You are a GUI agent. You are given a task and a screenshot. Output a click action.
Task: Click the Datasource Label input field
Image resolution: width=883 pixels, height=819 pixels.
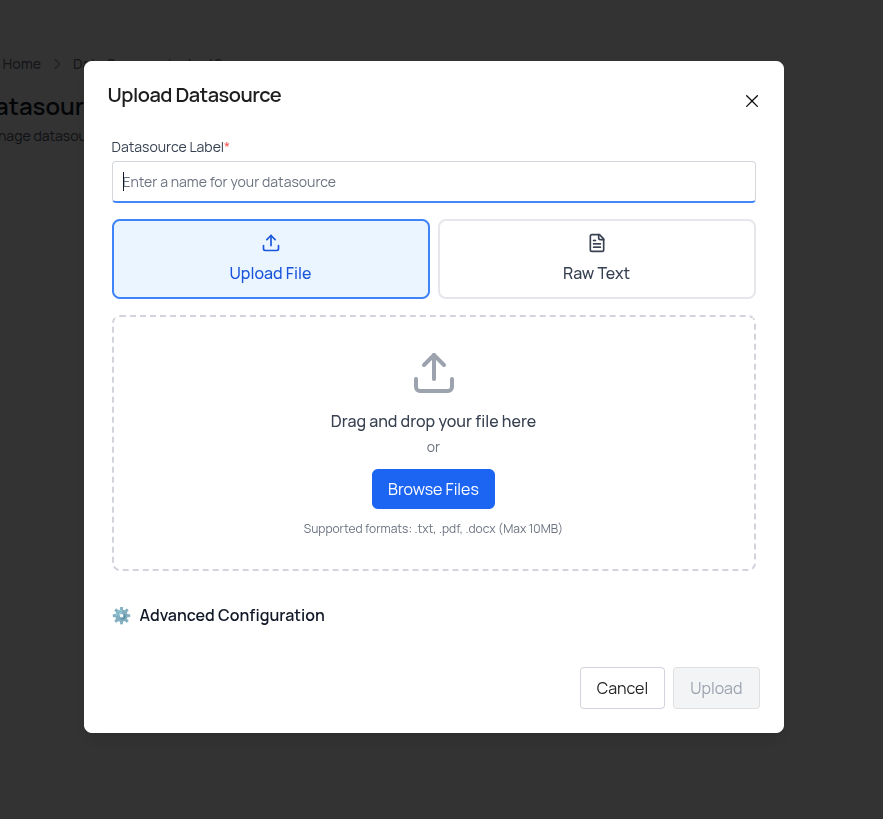(433, 181)
